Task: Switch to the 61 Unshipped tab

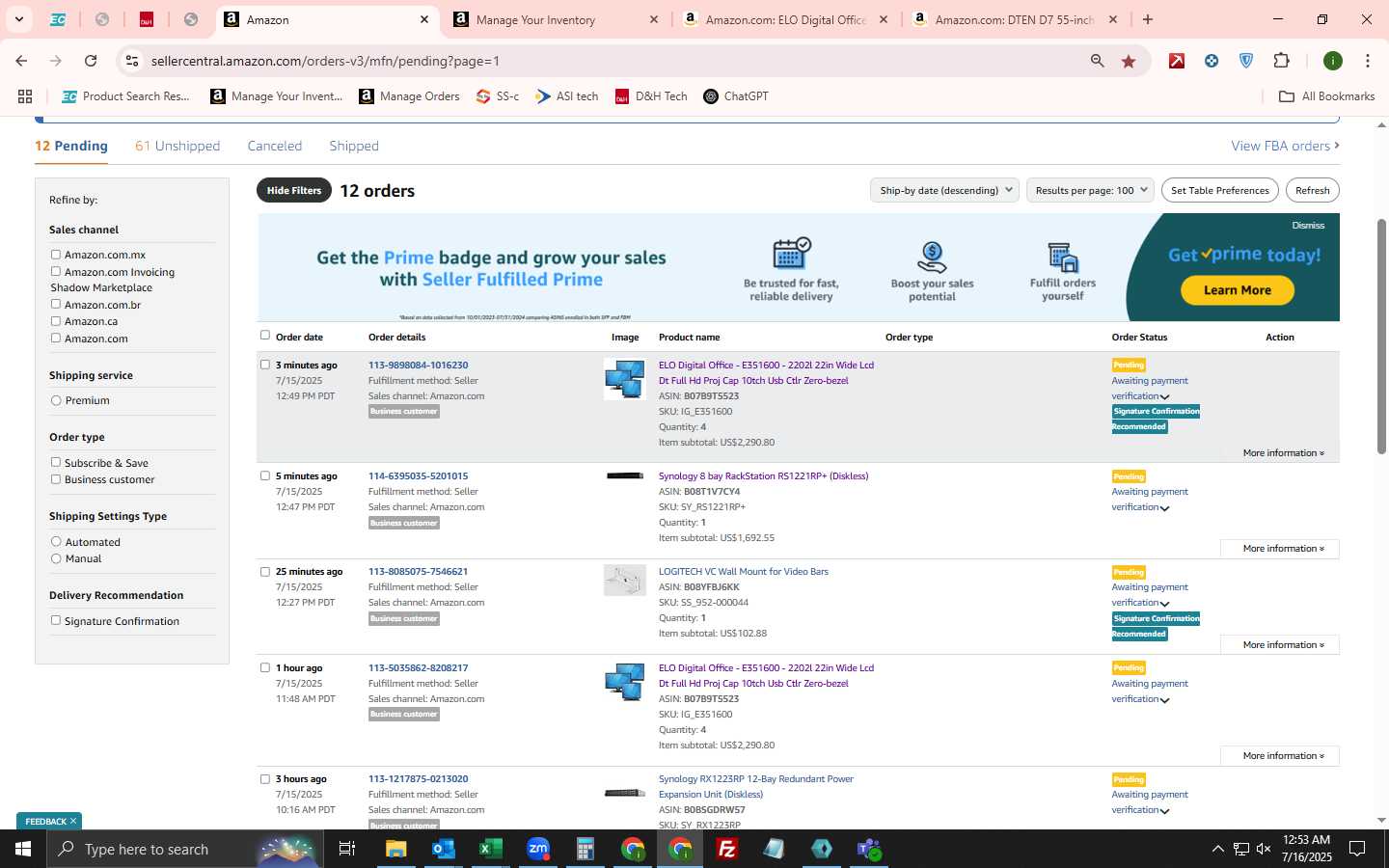Action: pyautogui.click(x=177, y=146)
